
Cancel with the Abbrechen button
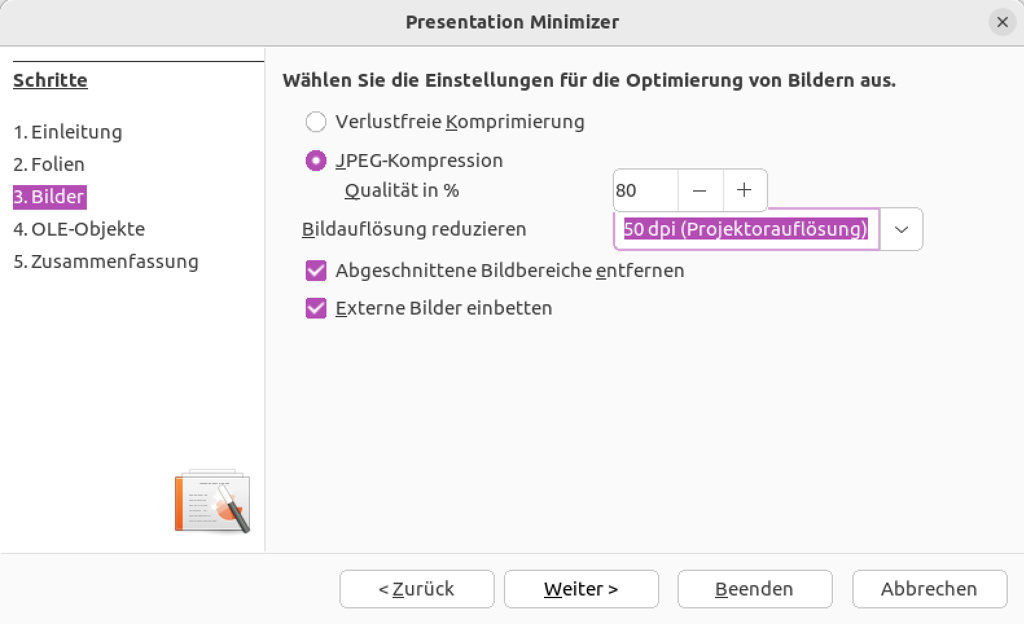(x=929, y=589)
